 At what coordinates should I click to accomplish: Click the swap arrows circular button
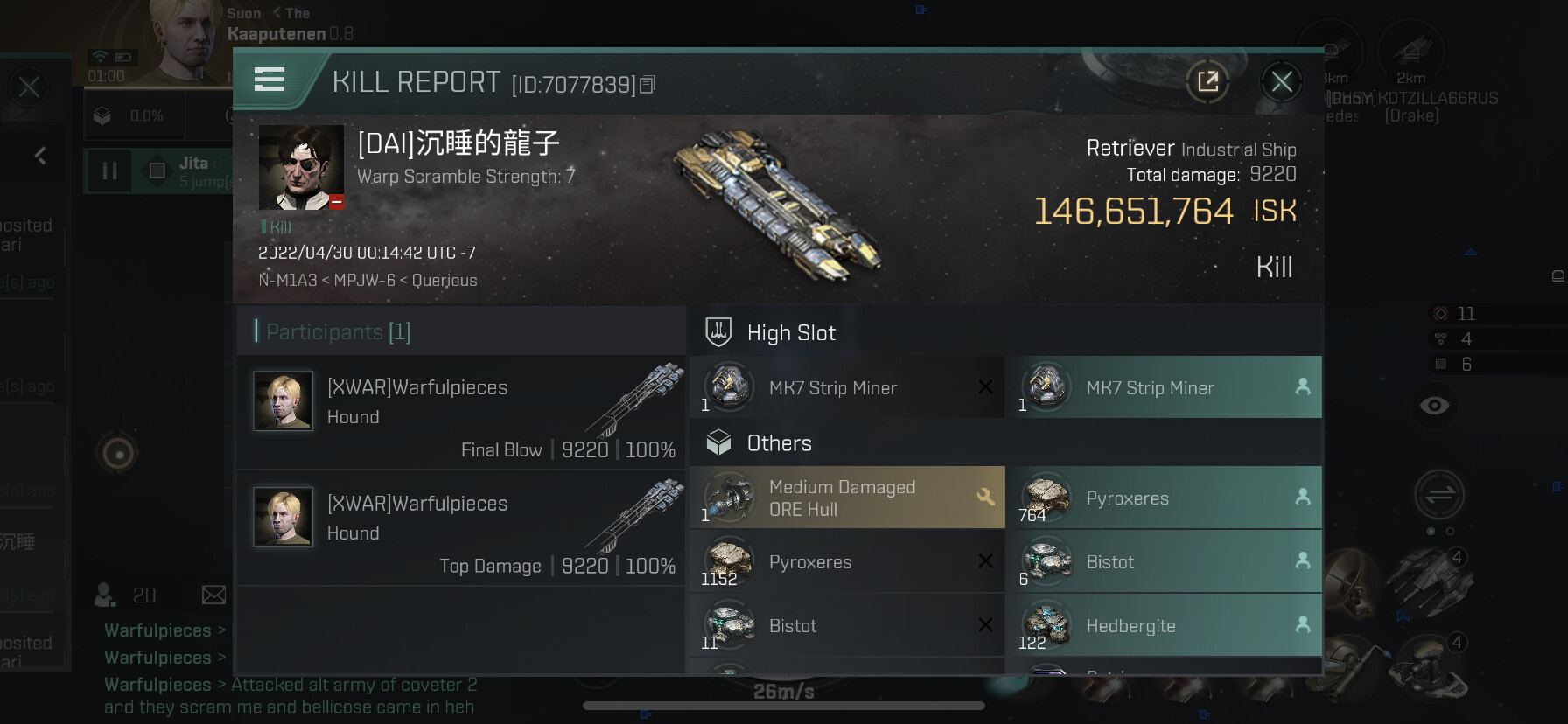click(1439, 495)
